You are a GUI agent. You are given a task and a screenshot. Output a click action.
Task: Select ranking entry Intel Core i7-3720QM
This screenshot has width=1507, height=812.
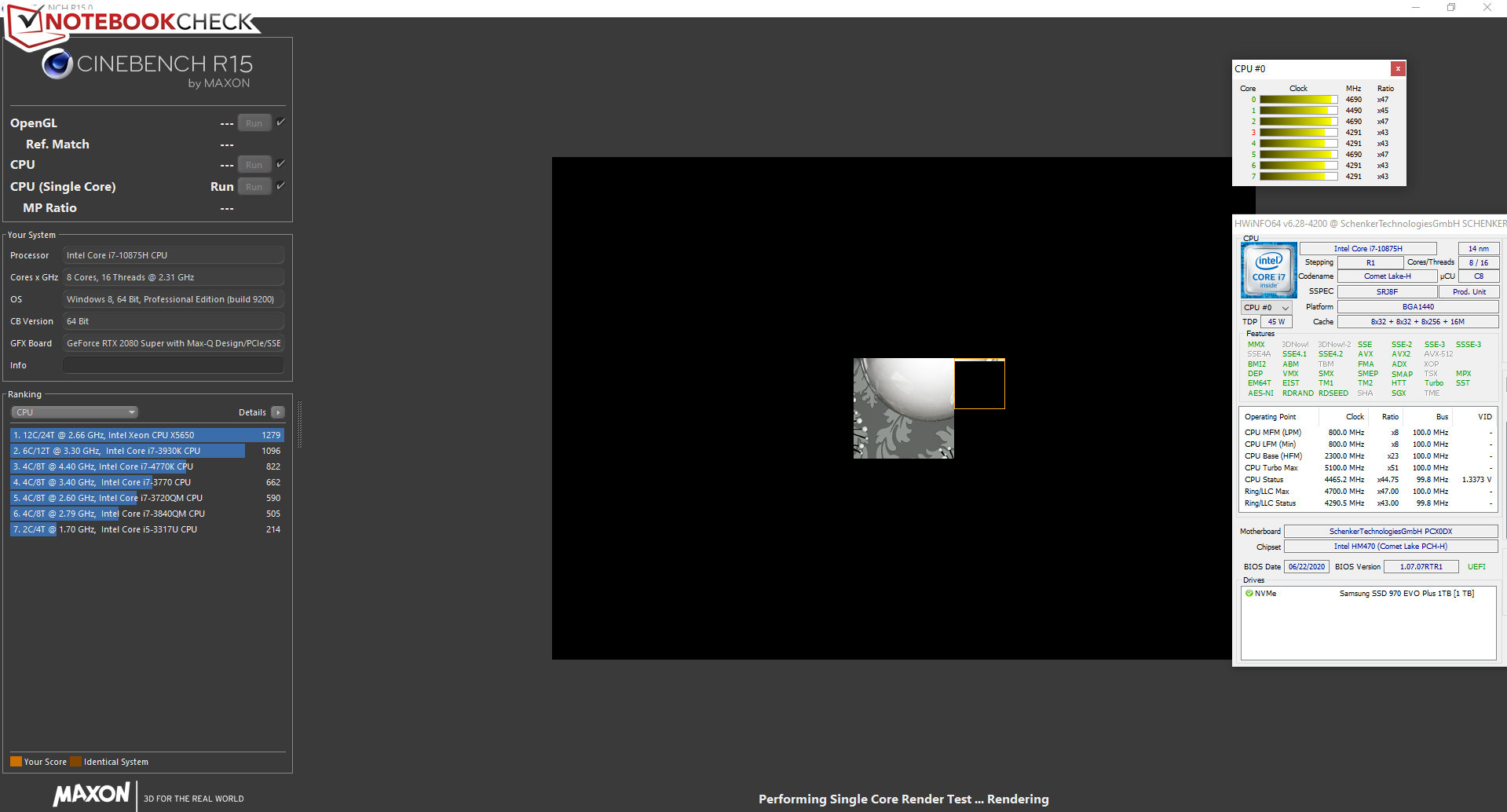point(147,498)
